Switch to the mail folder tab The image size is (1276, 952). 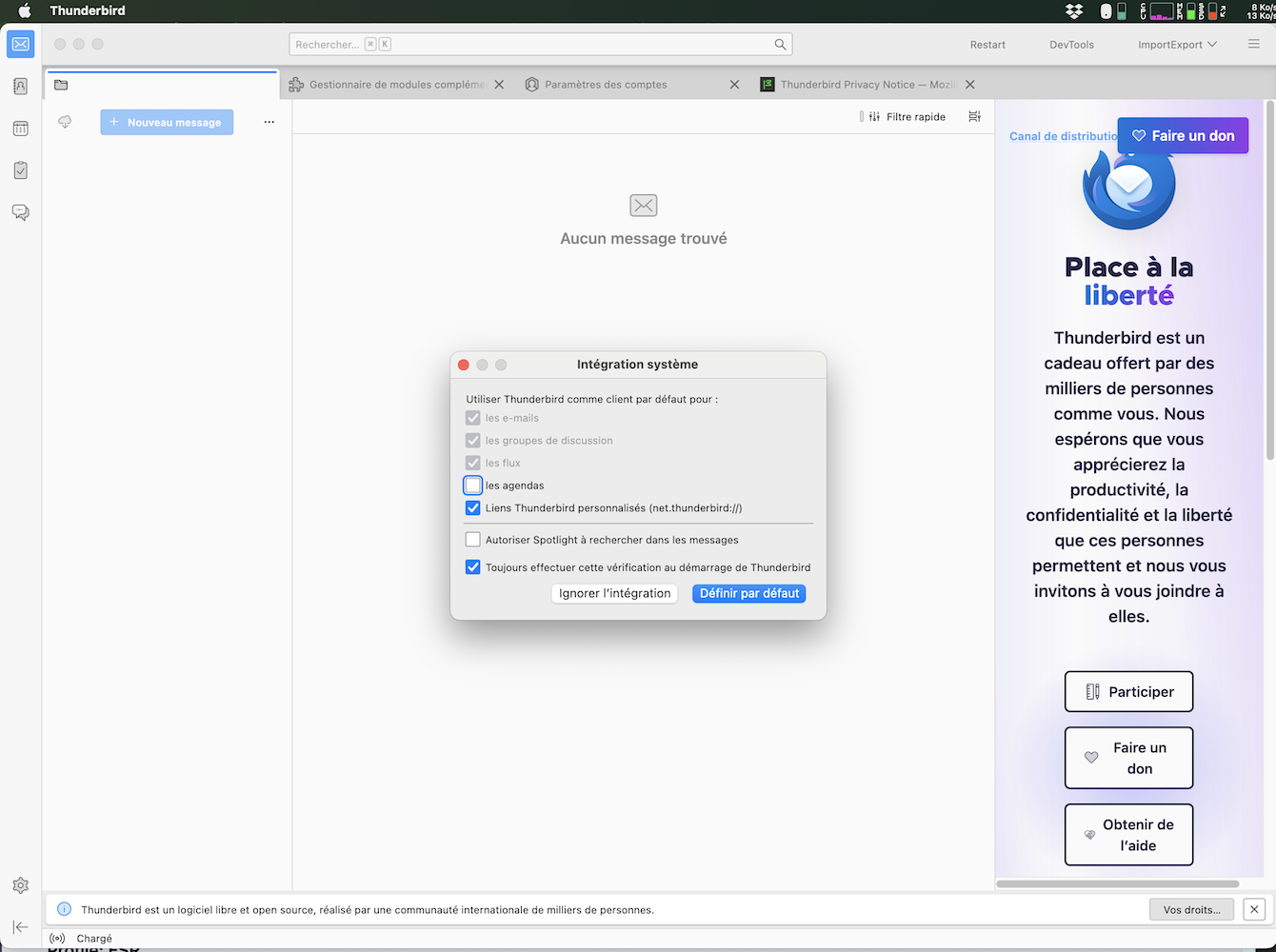tap(162, 85)
